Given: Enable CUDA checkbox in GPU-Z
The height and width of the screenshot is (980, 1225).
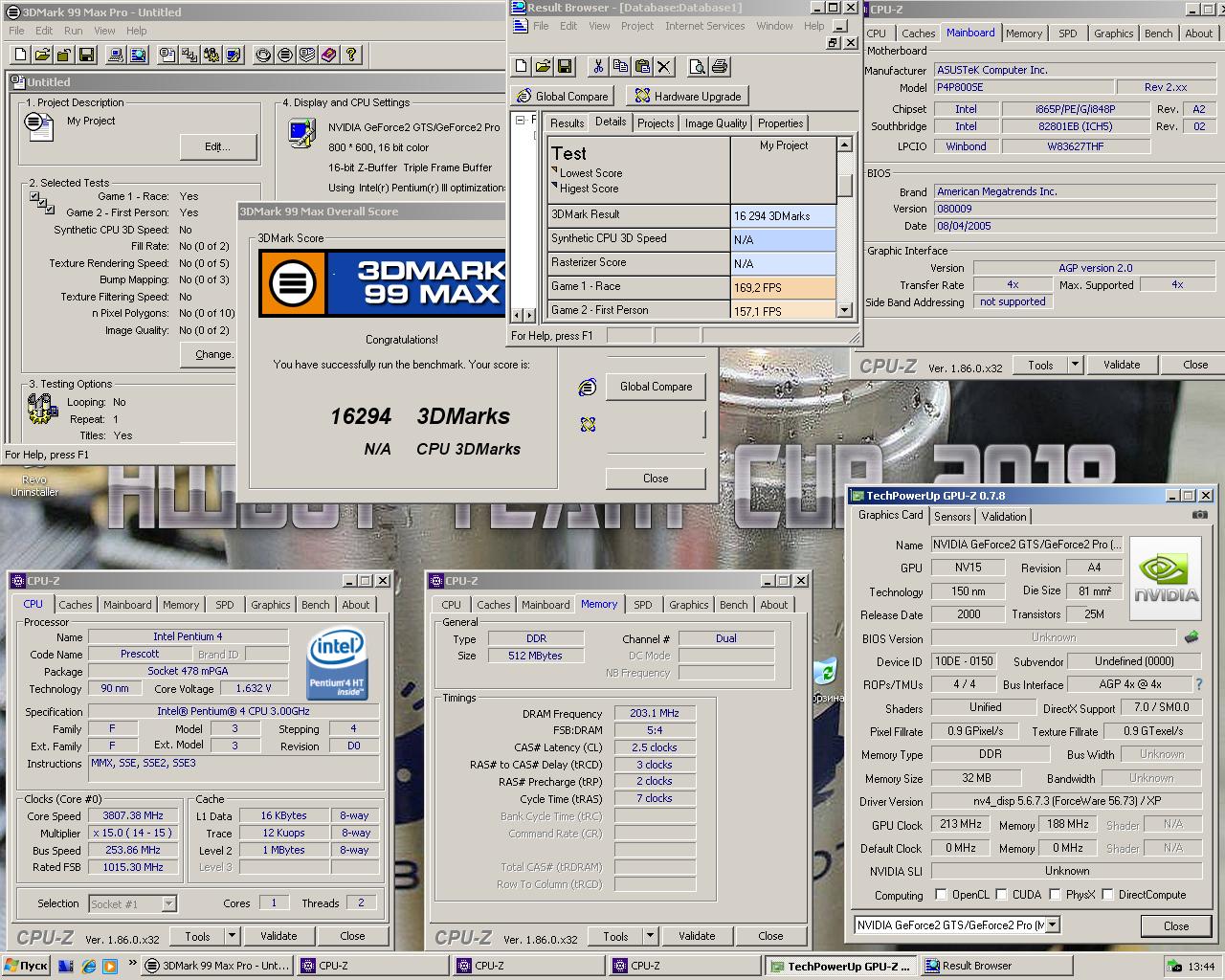Looking at the screenshot, I should tap(1001, 895).
